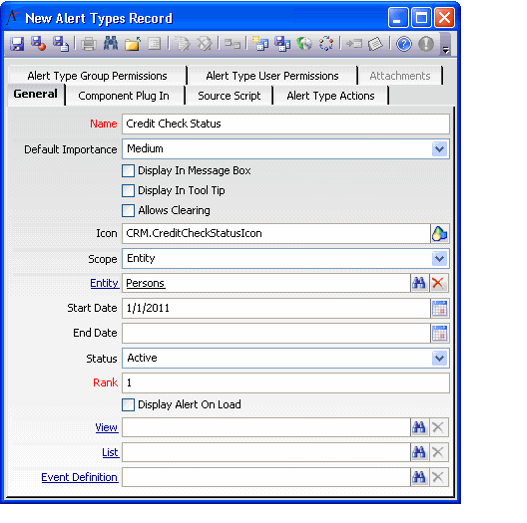Open the icon picker beside Icon field
Screen dimensions: 527x523
click(x=440, y=234)
